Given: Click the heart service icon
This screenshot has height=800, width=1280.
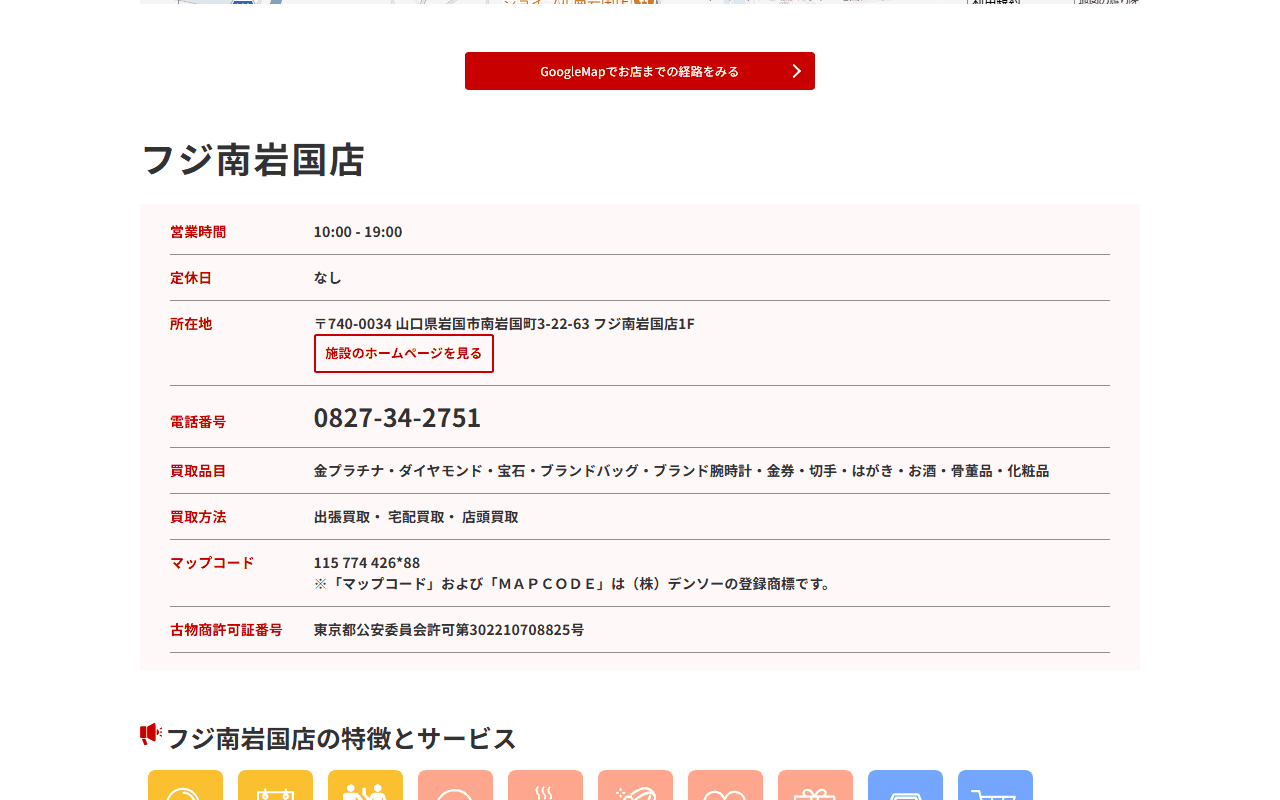Looking at the screenshot, I should 725,785.
